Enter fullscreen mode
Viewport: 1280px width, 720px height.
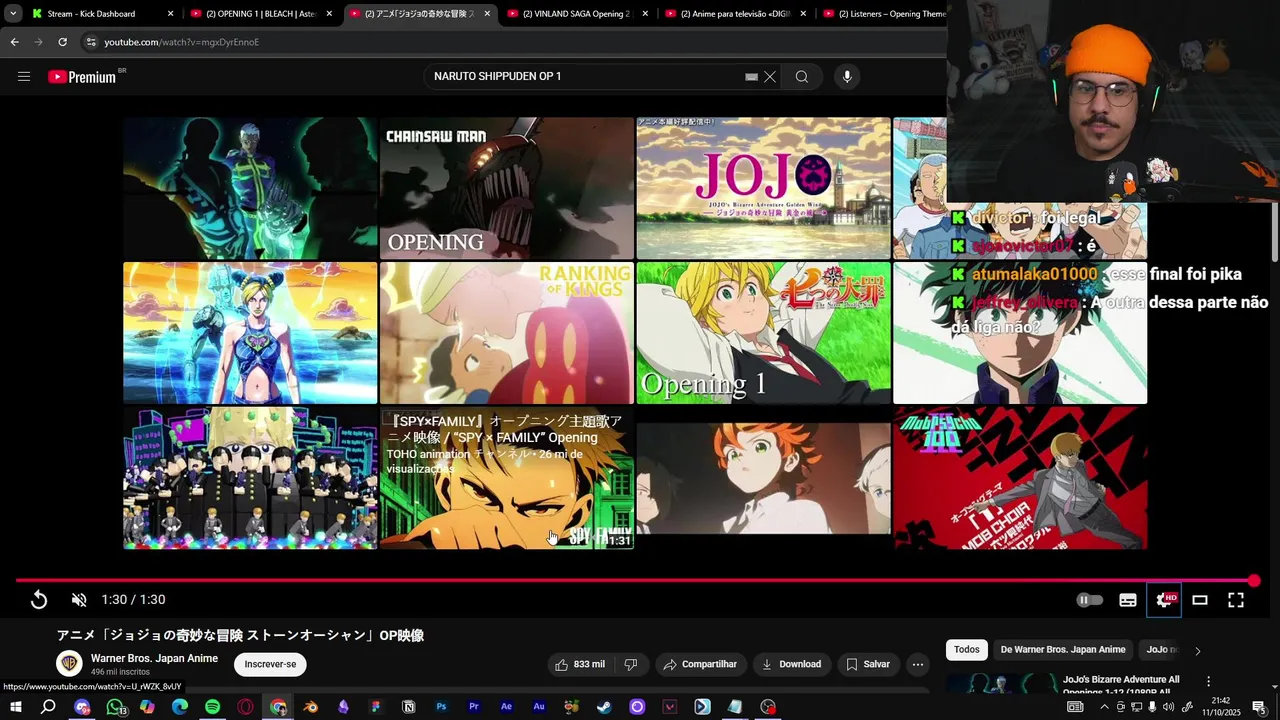[x=1236, y=600]
